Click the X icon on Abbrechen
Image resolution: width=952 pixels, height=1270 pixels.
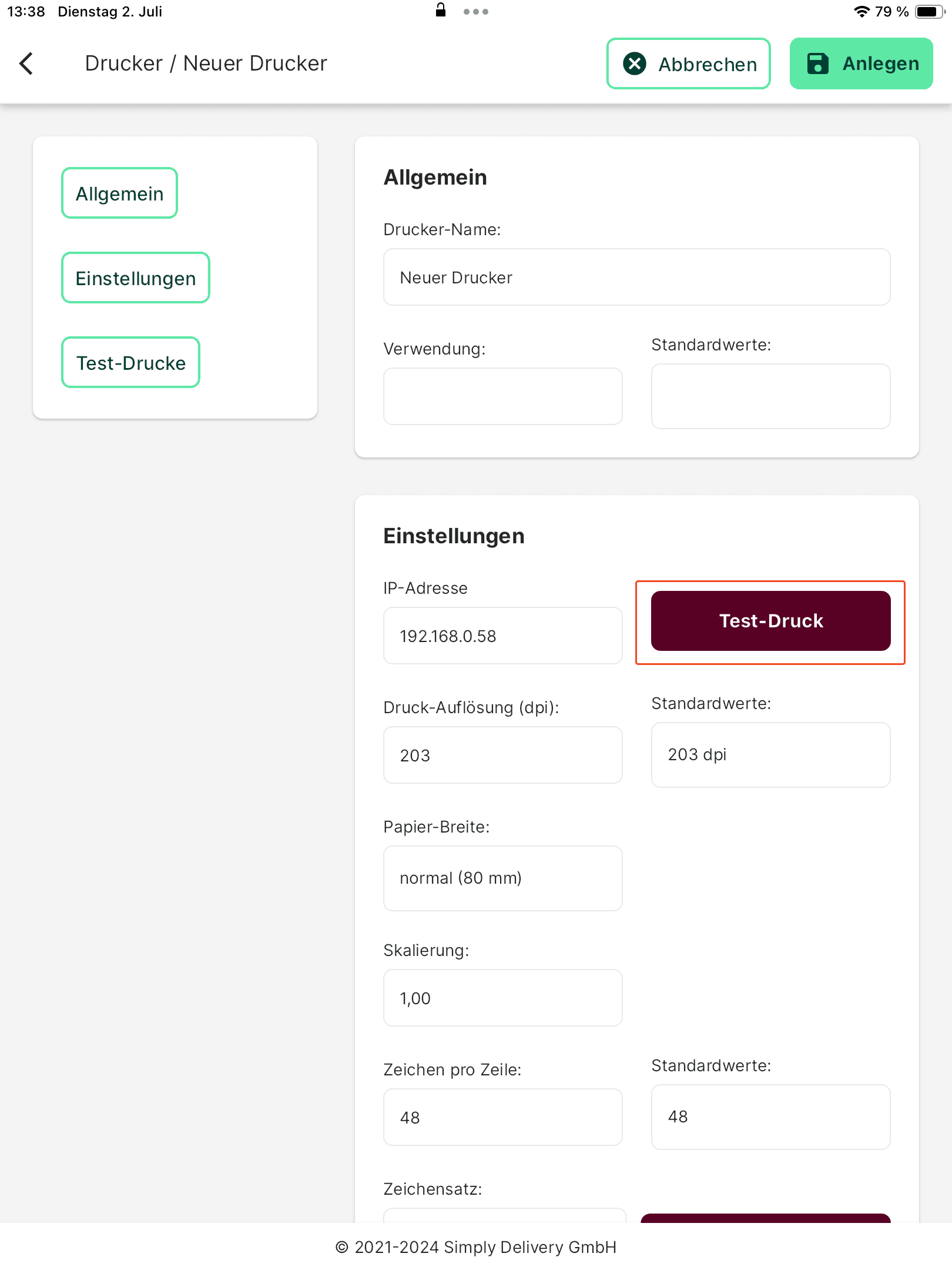coord(635,63)
